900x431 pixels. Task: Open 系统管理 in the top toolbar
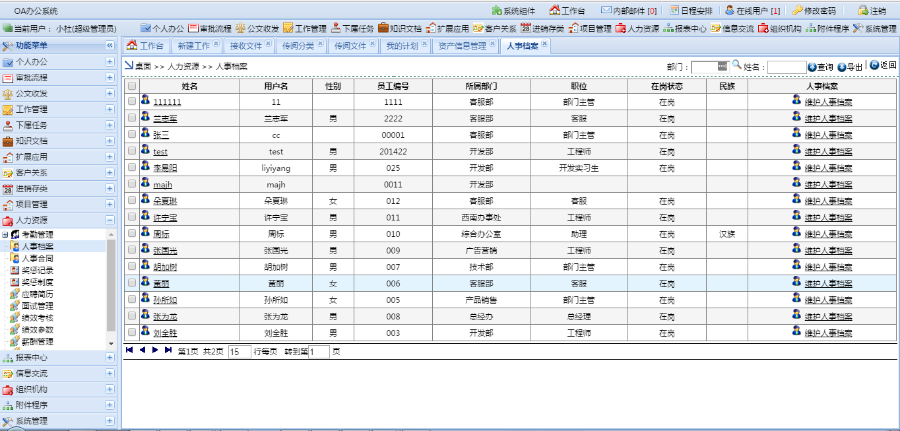coord(874,28)
